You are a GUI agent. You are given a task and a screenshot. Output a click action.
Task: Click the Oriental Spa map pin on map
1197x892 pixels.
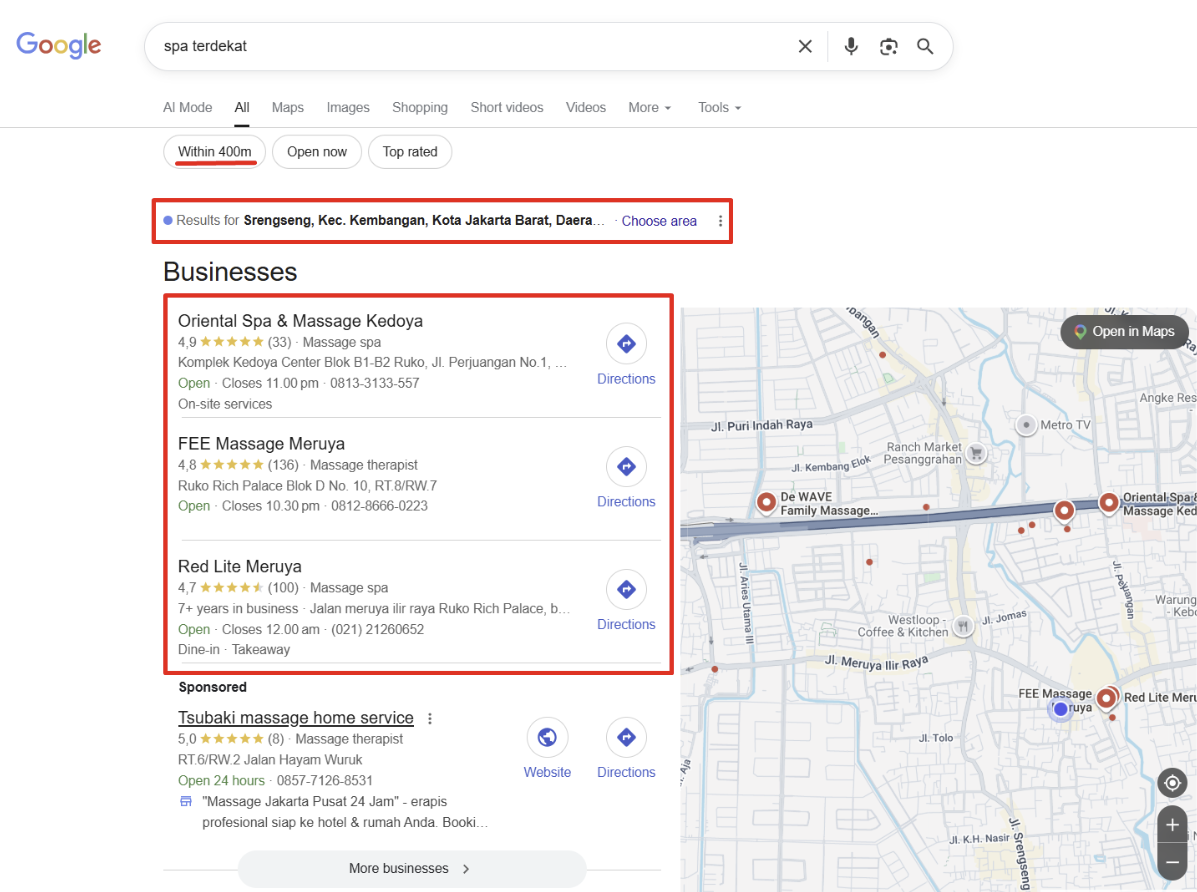(x=1108, y=503)
